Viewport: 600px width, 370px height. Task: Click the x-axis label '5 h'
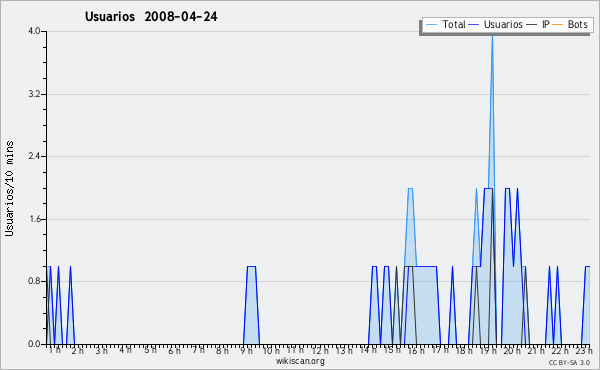[150, 350]
